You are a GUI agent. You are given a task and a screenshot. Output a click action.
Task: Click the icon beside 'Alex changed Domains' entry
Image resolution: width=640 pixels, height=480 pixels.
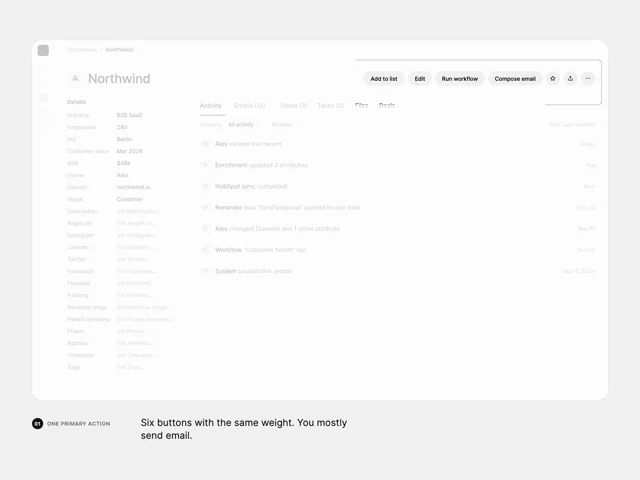point(205,229)
